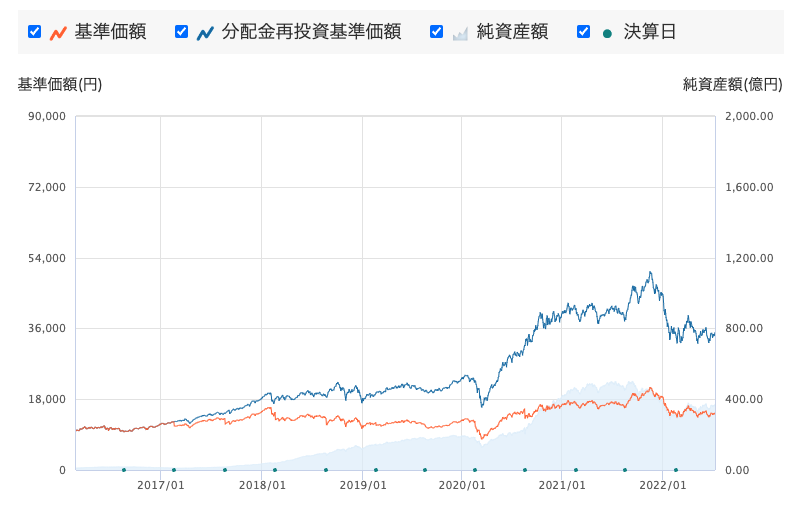Click the 基準価額(円) left axis title
Image resolution: width=800 pixels, height=525 pixels.
tap(60, 85)
